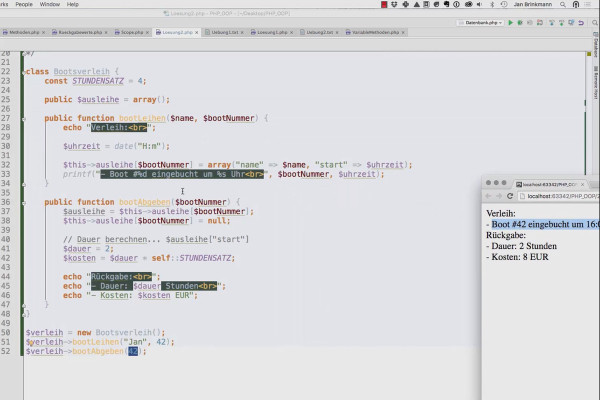
Task: Open Search Everywhere magnifier in IDE toolbar
Action: pos(595,23)
